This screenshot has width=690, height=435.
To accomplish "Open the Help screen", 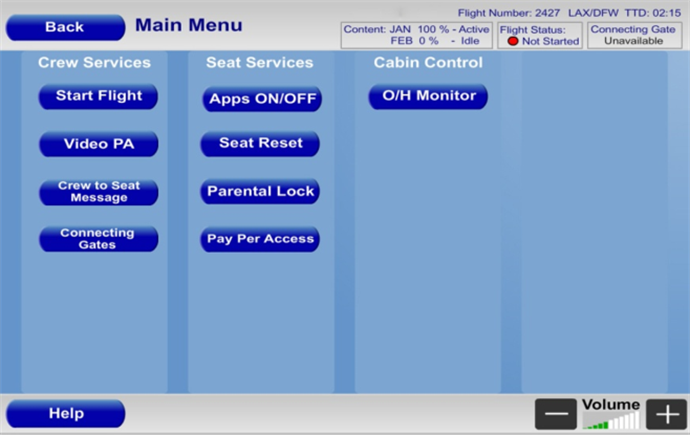I will (66, 413).
